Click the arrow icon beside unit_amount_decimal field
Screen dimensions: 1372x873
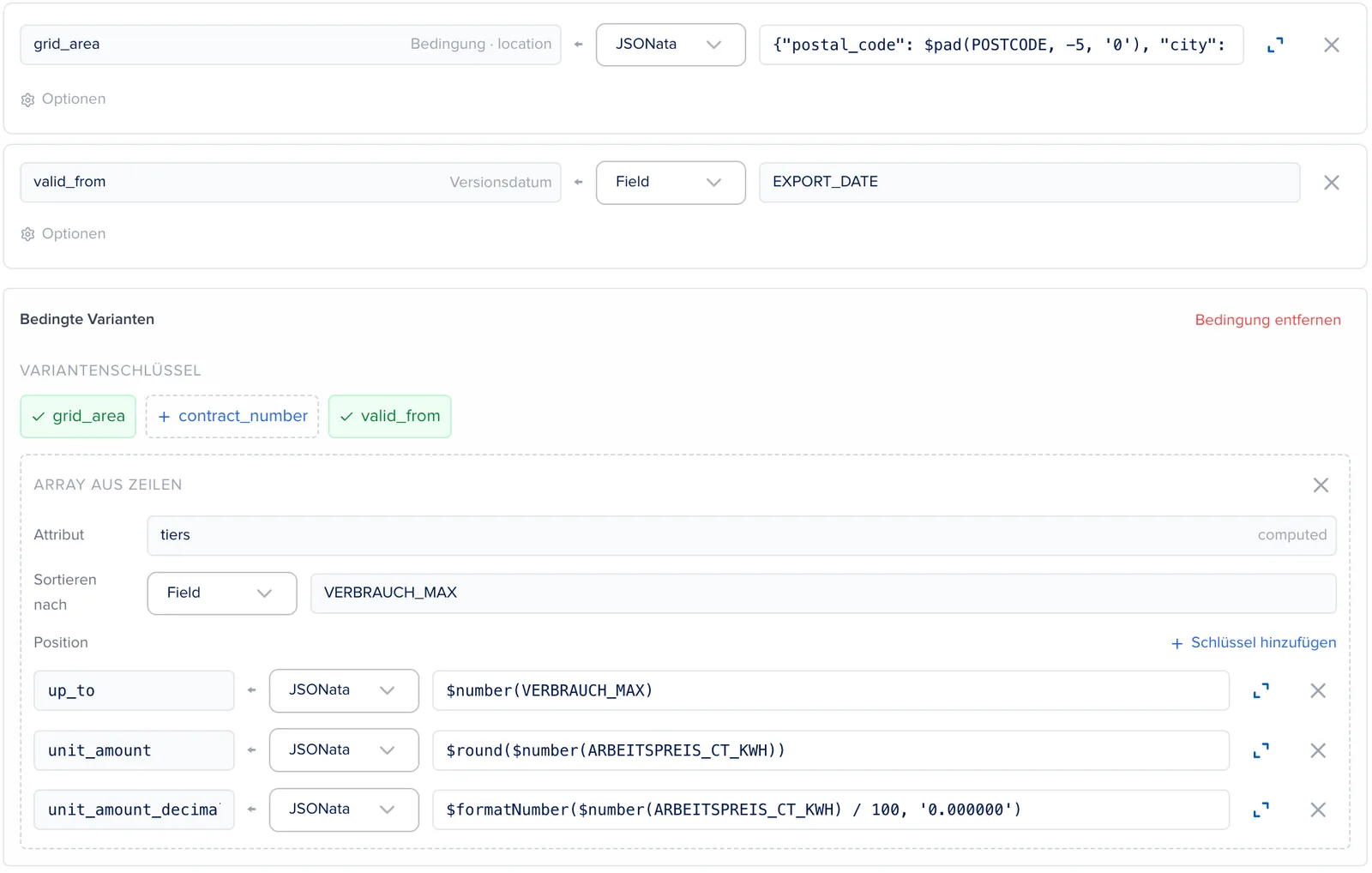click(x=251, y=810)
